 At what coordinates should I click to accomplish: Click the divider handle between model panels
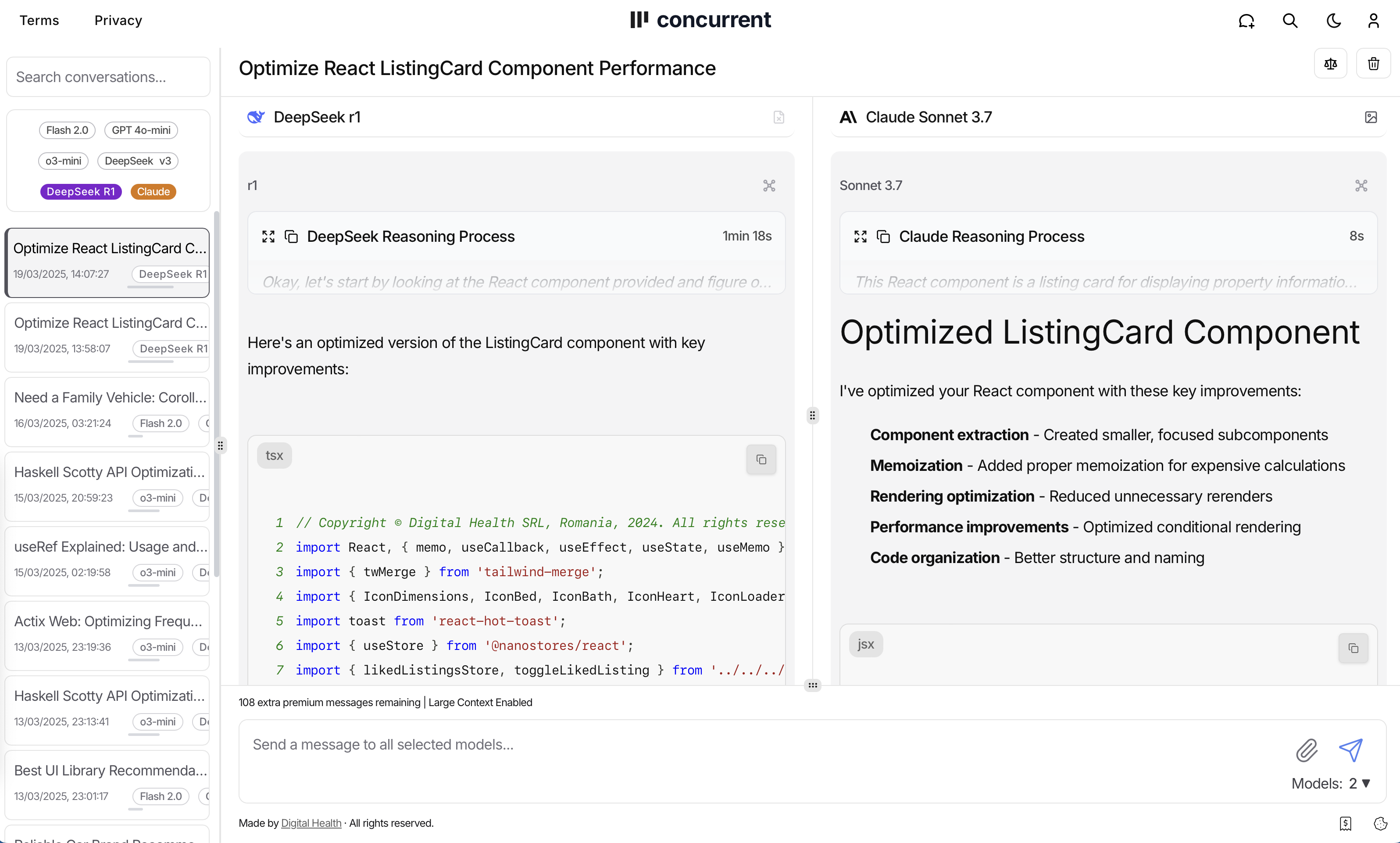coord(812,416)
